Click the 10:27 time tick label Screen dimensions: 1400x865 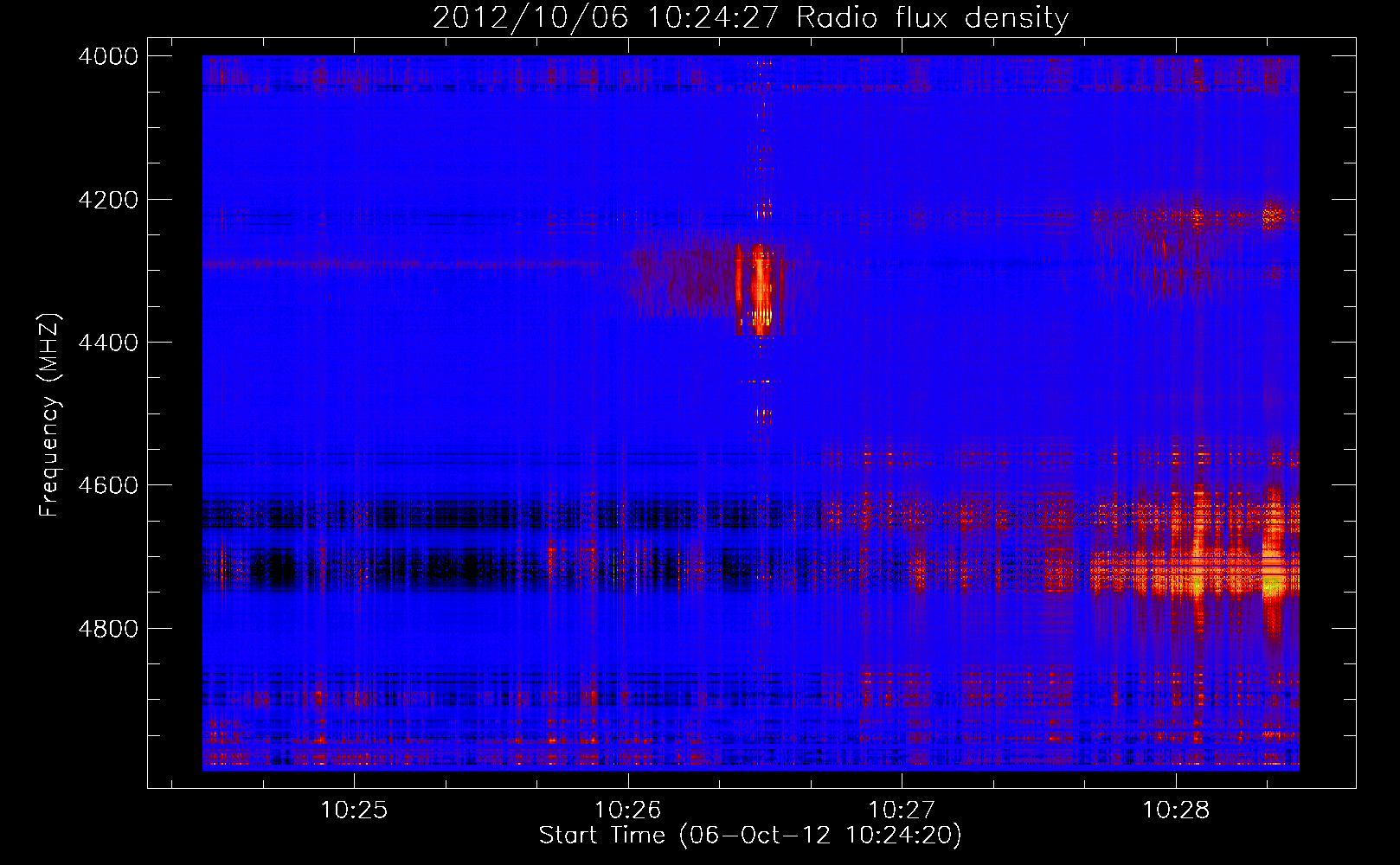902,811
